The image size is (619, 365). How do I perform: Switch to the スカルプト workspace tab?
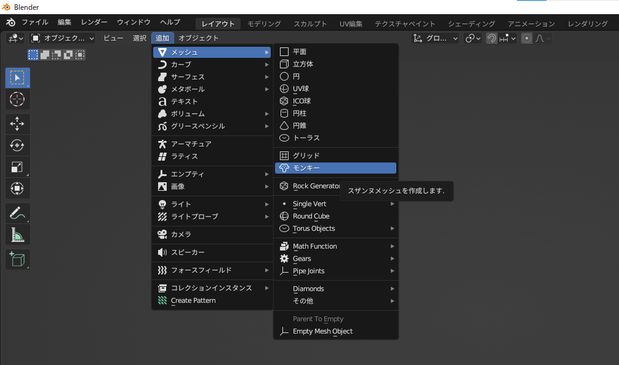click(310, 24)
